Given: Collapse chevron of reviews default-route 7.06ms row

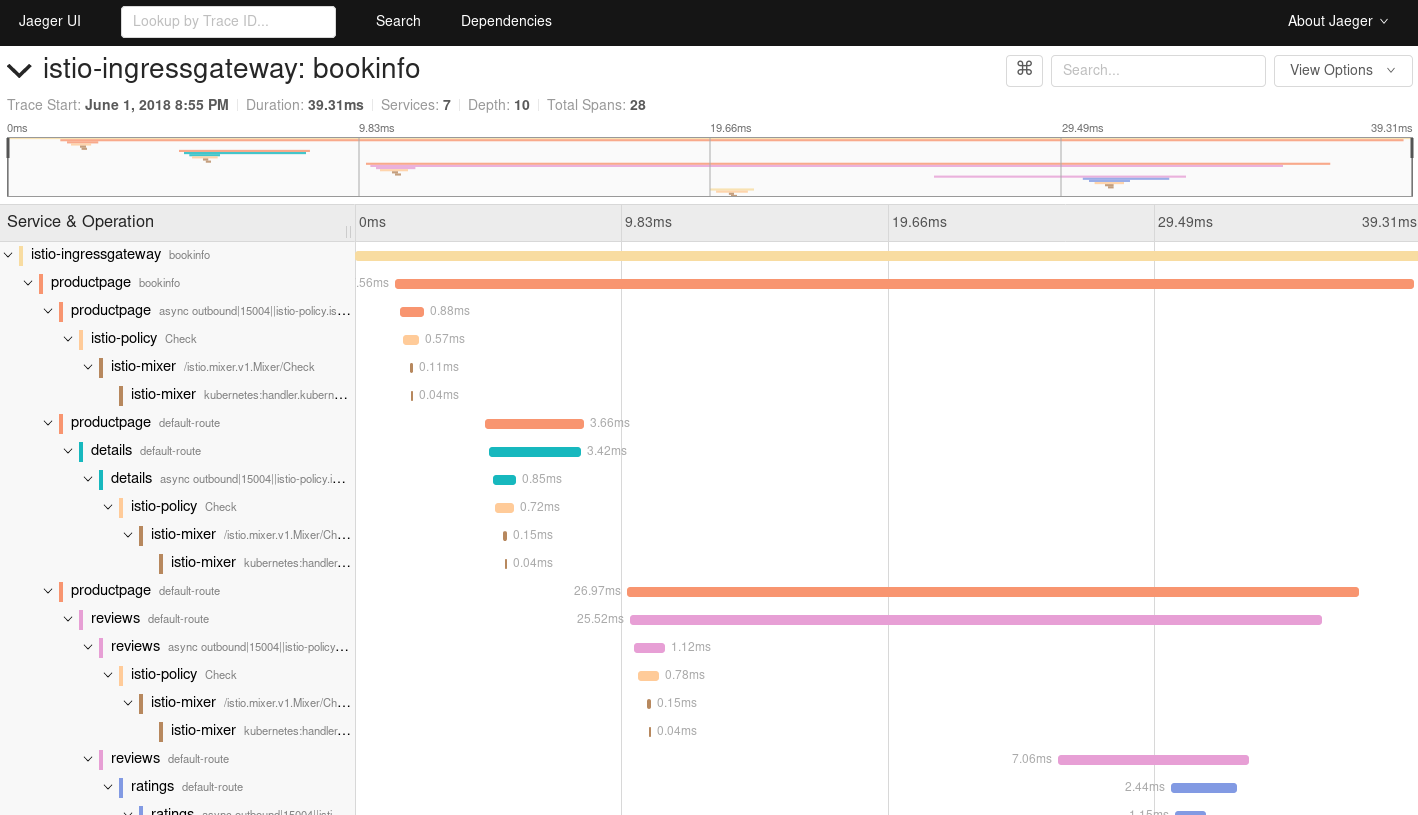Looking at the screenshot, I should tap(88, 759).
